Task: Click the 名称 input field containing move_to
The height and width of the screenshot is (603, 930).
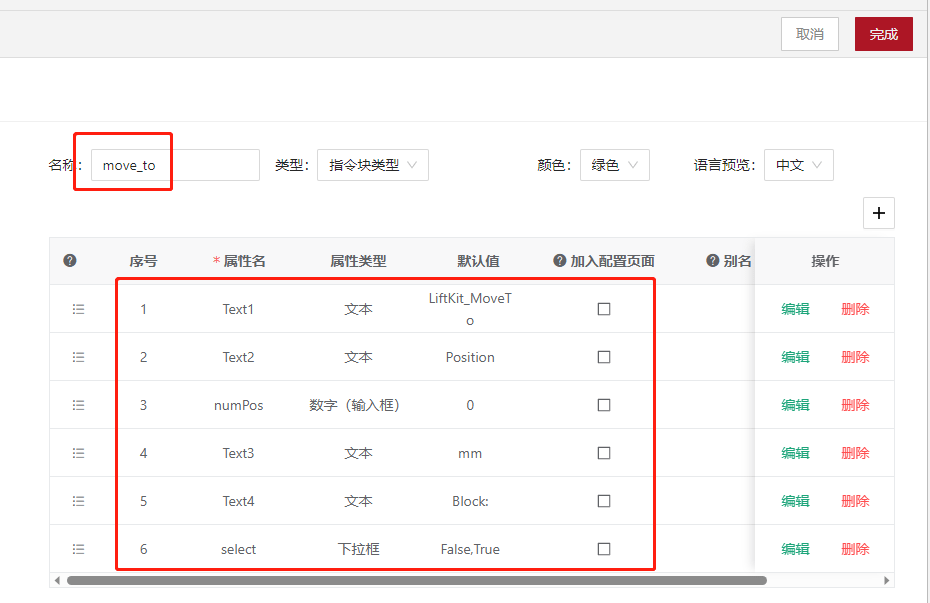Action: point(175,165)
